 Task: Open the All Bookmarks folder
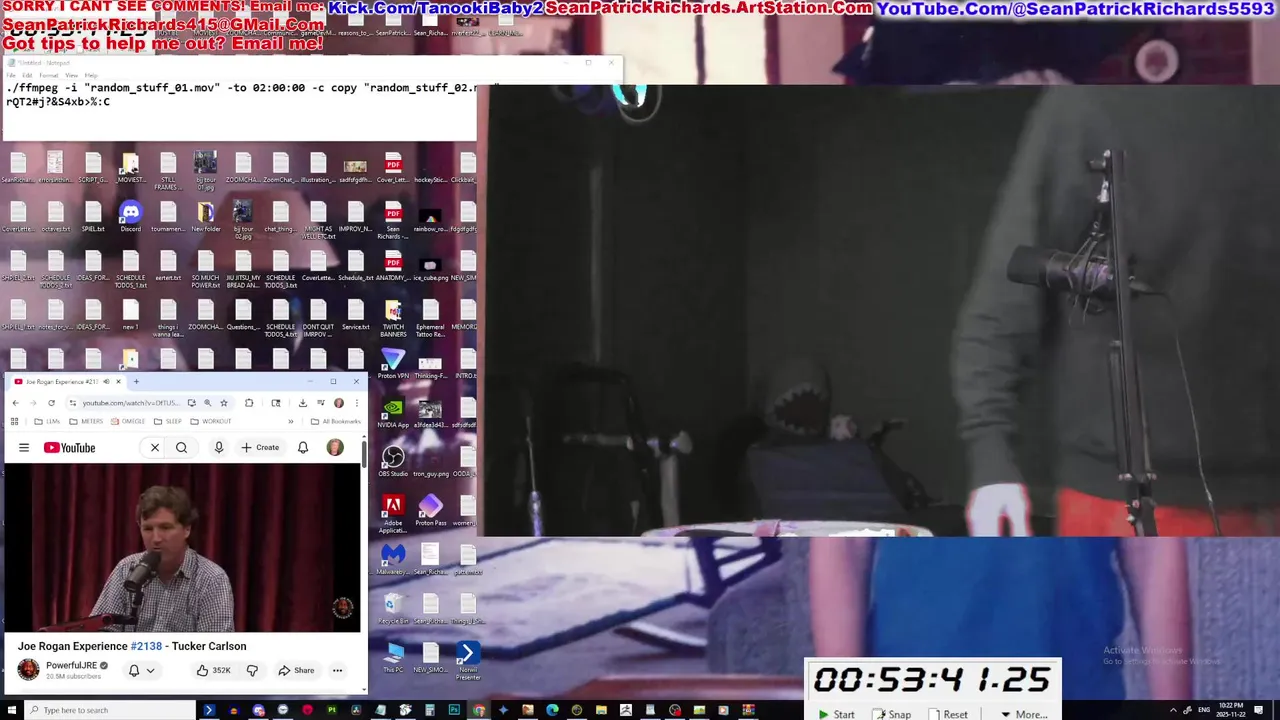coord(335,421)
